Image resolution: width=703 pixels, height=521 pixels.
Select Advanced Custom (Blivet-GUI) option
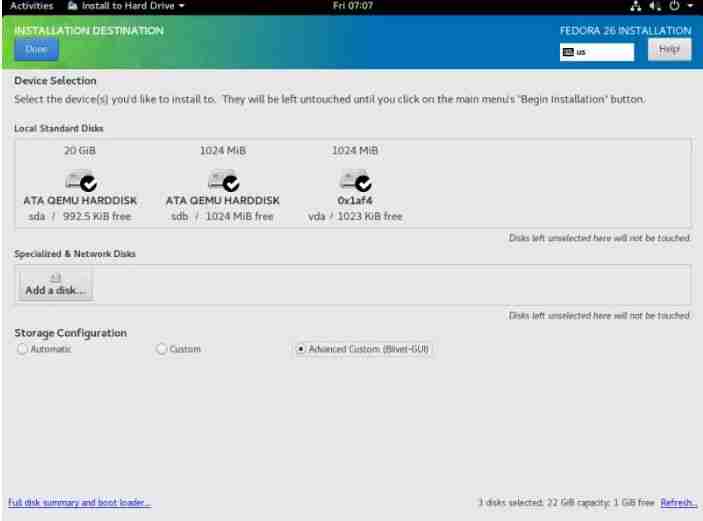point(363,348)
